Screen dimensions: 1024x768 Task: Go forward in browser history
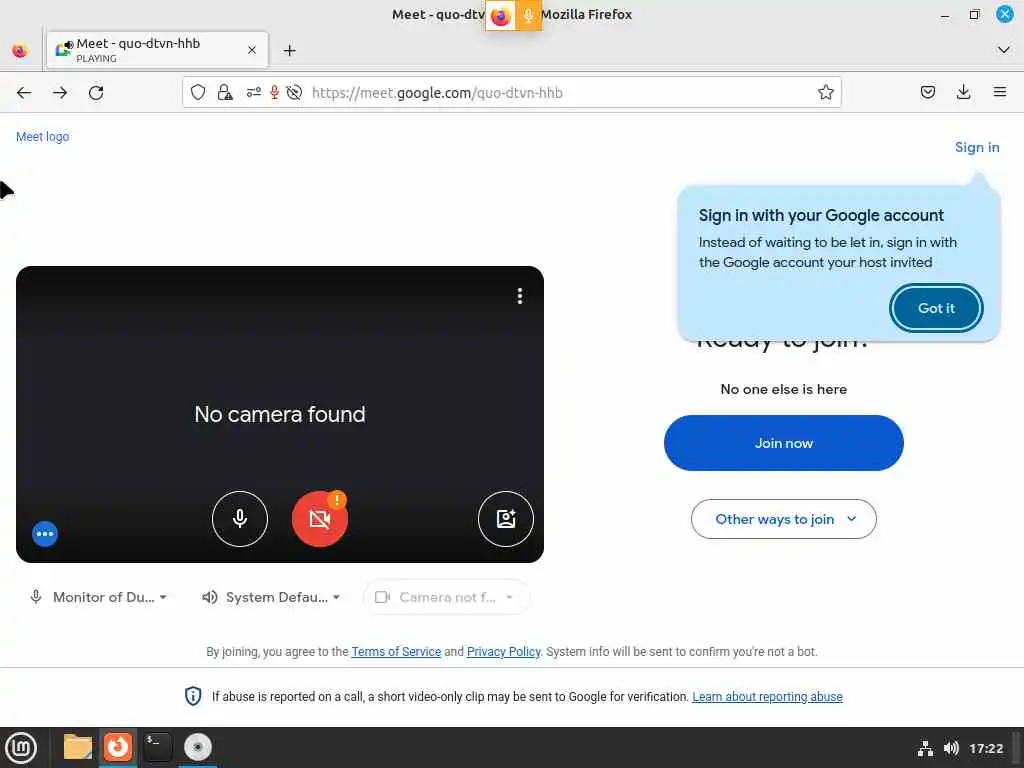pyautogui.click(x=60, y=93)
